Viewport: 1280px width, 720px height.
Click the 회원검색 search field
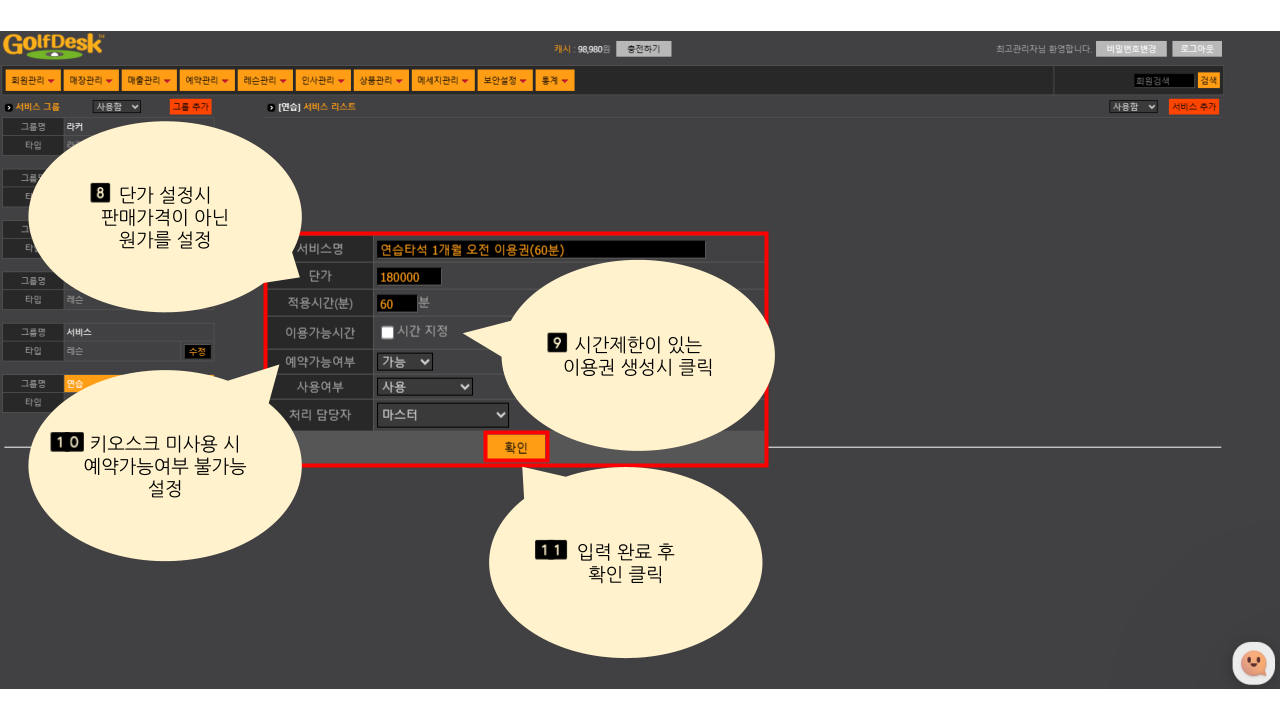[1163, 81]
